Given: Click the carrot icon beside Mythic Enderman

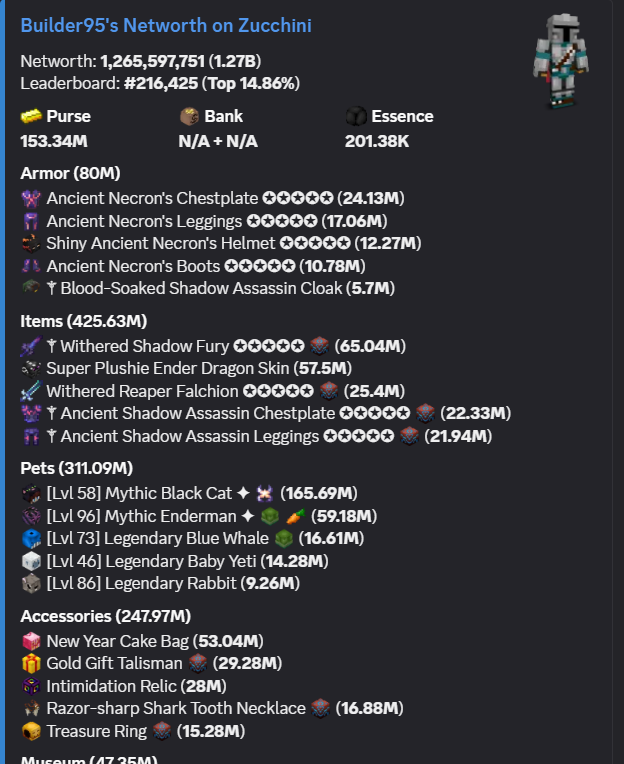Looking at the screenshot, I should 296,516.
